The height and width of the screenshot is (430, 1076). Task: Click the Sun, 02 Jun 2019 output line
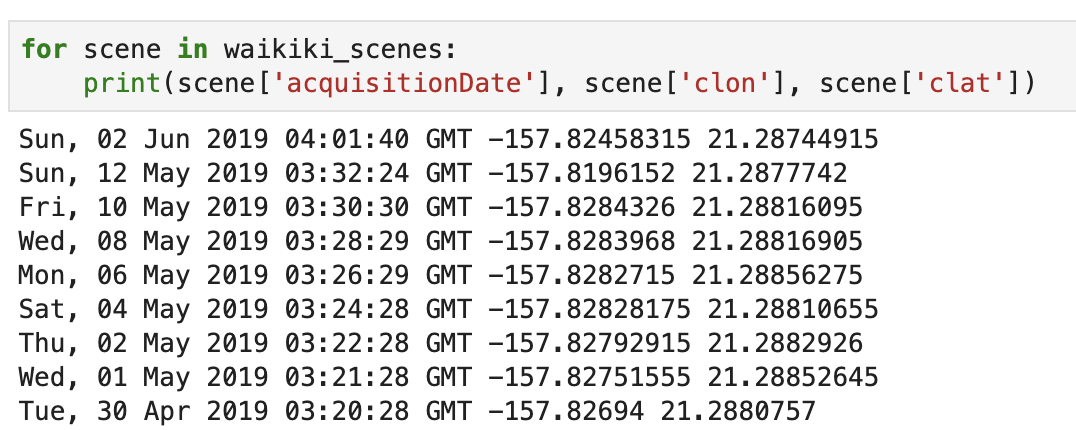[x=448, y=140]
